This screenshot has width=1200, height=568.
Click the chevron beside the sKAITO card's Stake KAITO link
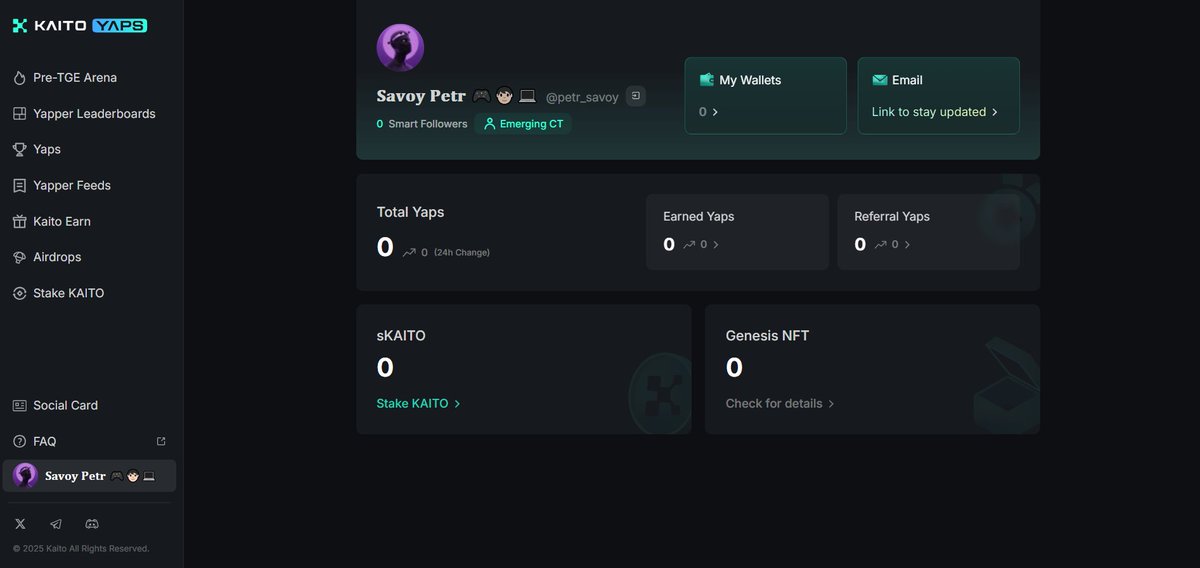coord(457,404)
